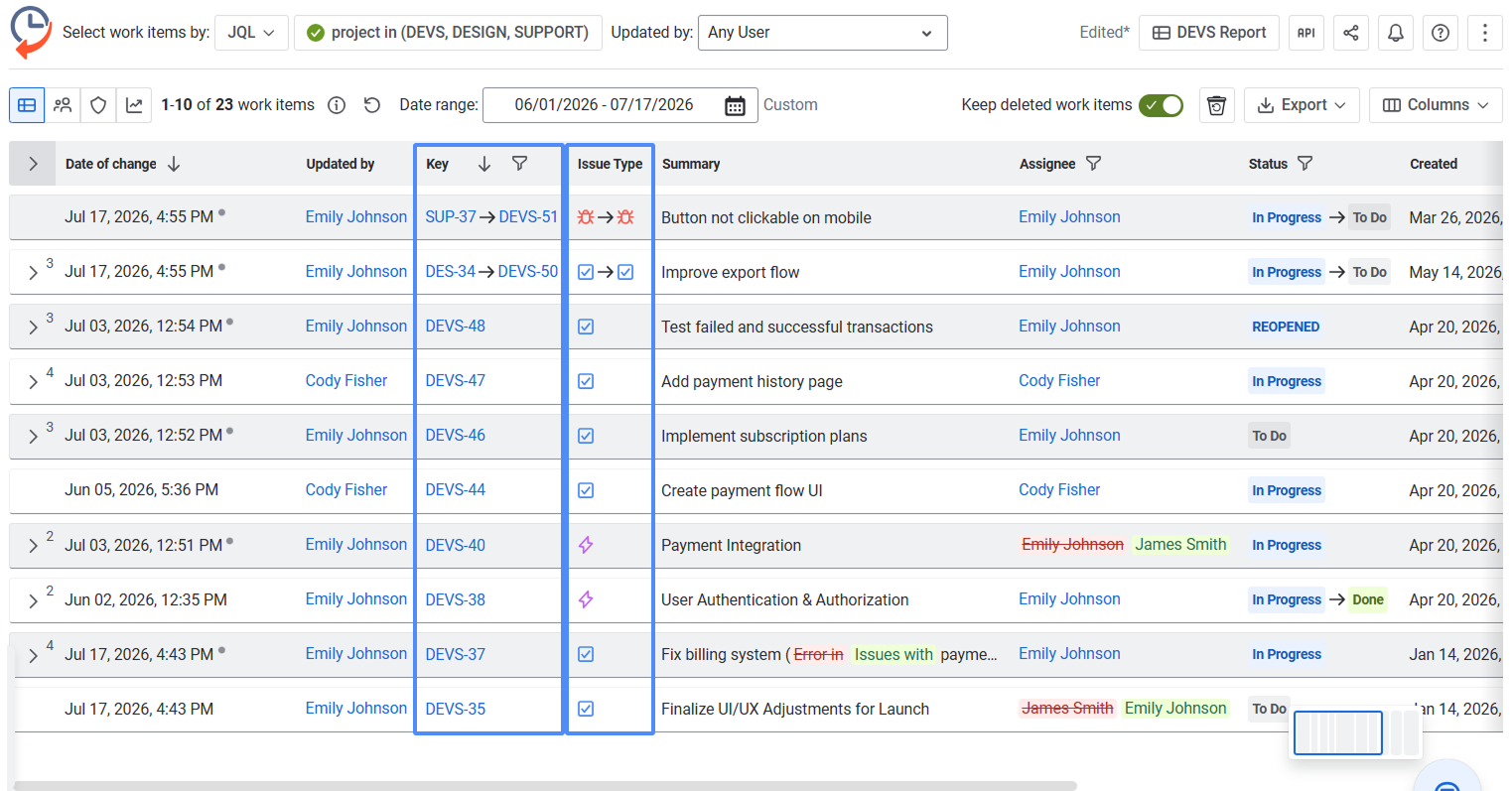1512x791 pixels.
Task: Open the chart view icon
Action: pos(134,104)
